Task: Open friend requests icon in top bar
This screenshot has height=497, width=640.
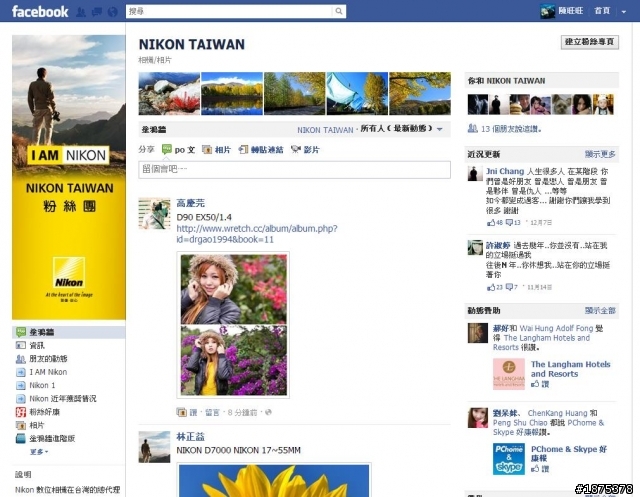Action: pos(81,12)
